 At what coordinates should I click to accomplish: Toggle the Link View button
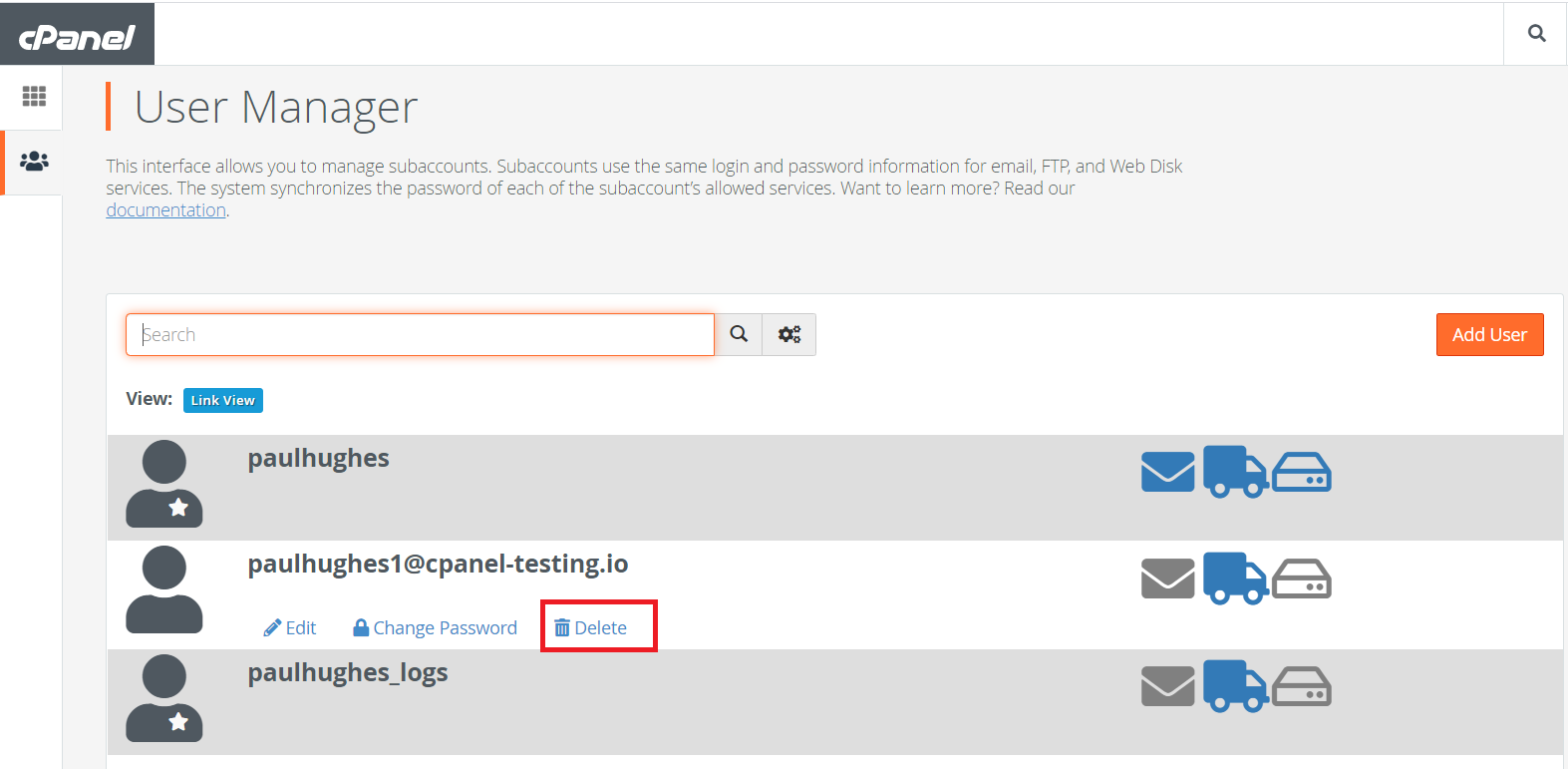click(x=223, y=400)
